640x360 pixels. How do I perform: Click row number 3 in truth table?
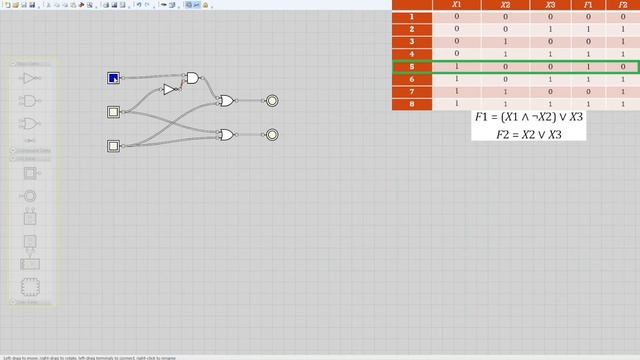coord(412,42)
